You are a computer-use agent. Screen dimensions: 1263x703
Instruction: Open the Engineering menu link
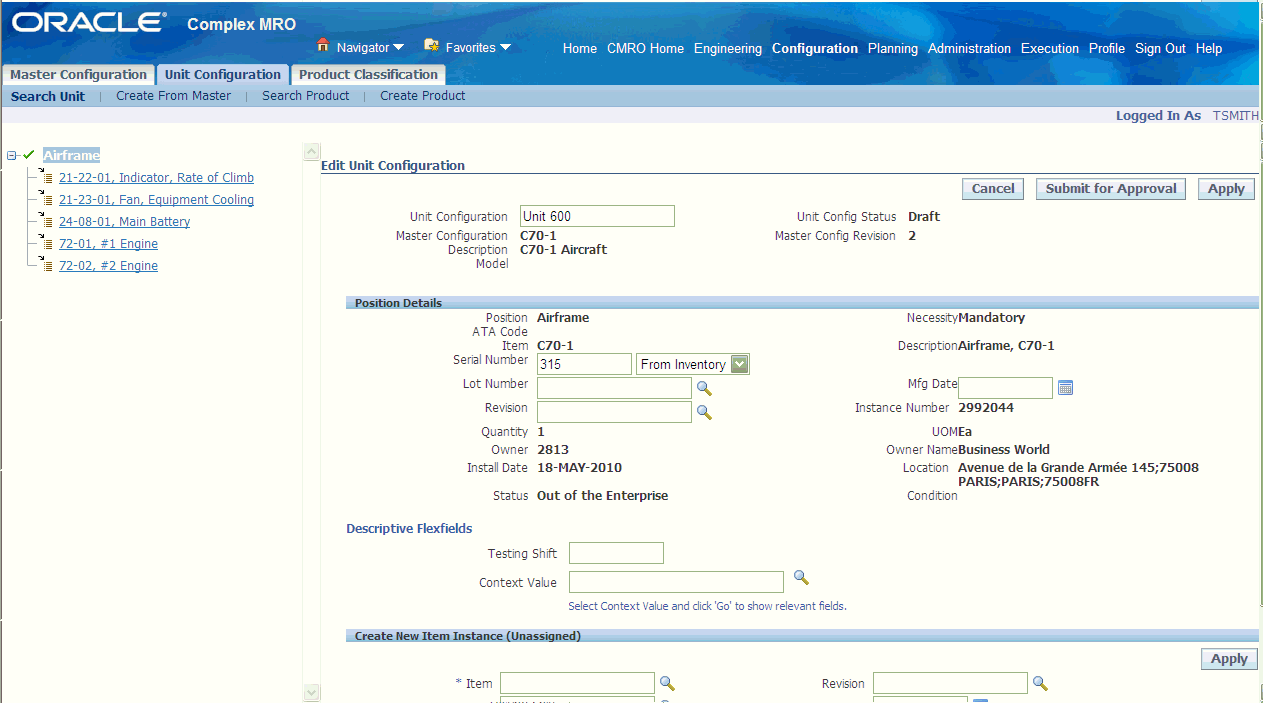728,48
